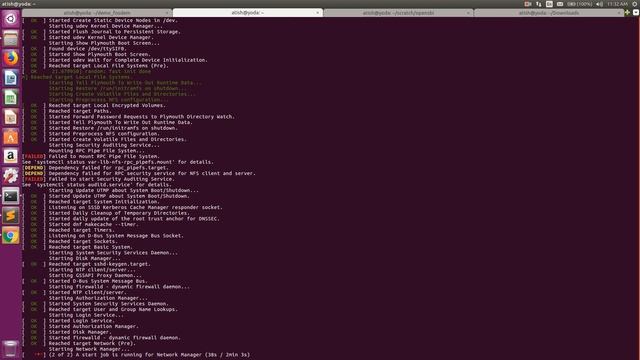Click 'Starting GSSAPI Proxy Daemon...' line
This screenshot has height=360, width=640.
95,276
